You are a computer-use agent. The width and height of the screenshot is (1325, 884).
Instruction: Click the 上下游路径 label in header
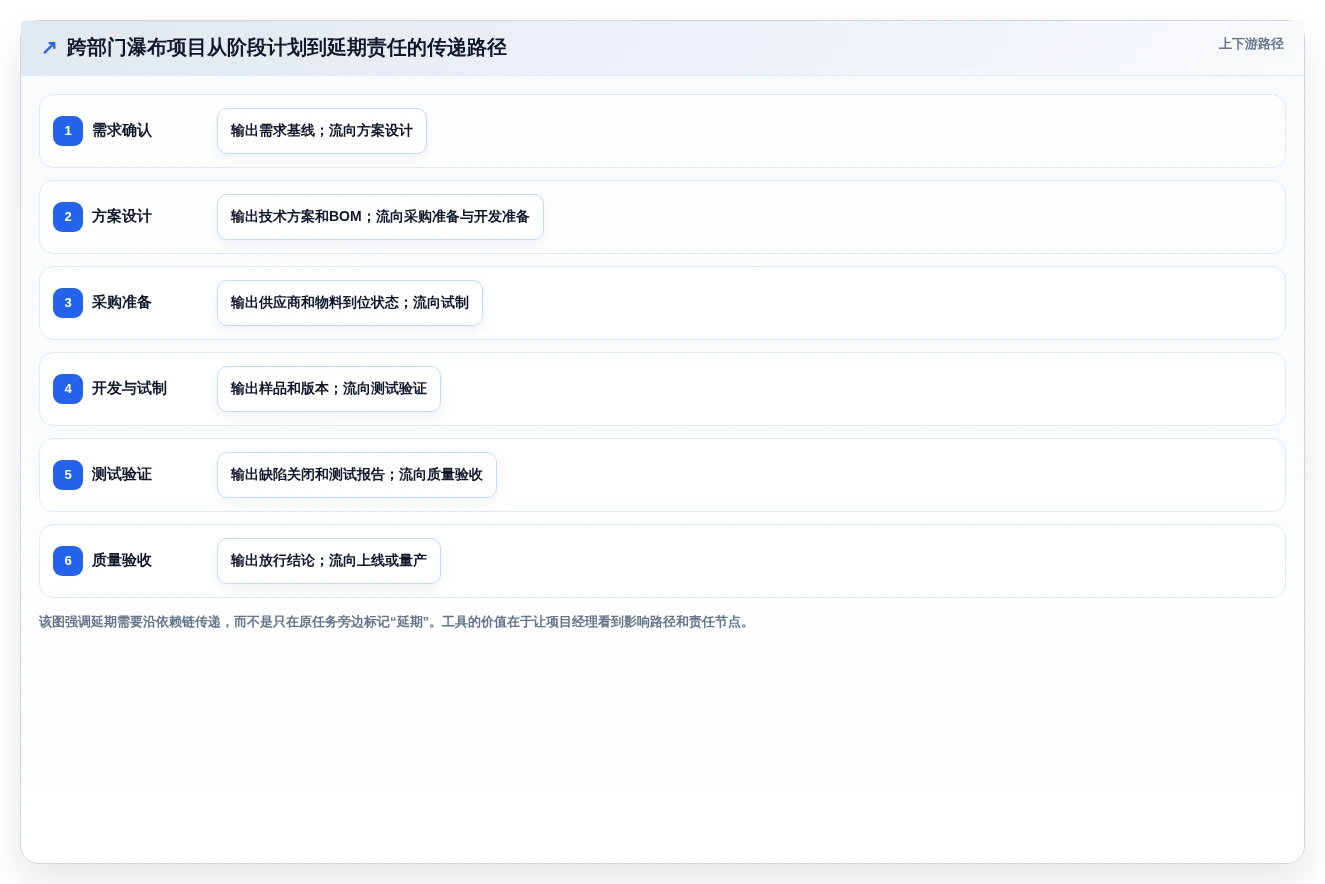click(1251, 44)
